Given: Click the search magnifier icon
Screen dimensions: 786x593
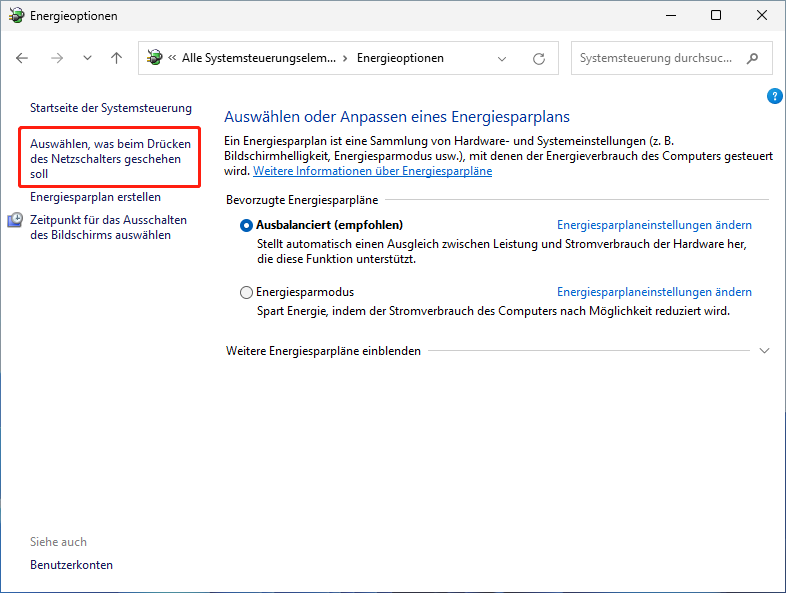Looking at the screenshot, I should pos(752,58).
